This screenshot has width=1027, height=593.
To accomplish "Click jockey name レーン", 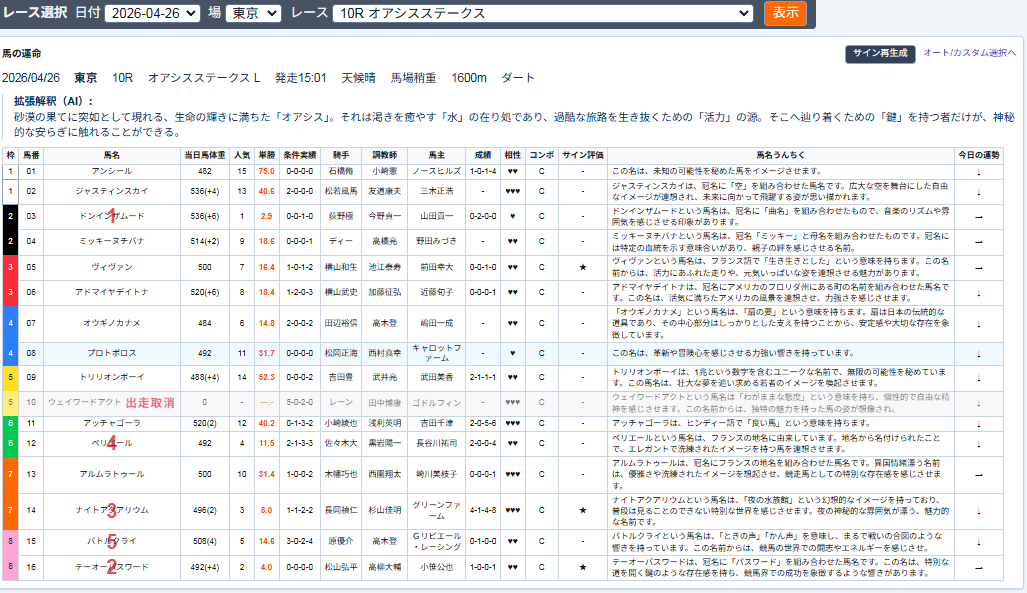I will point(341,402).
